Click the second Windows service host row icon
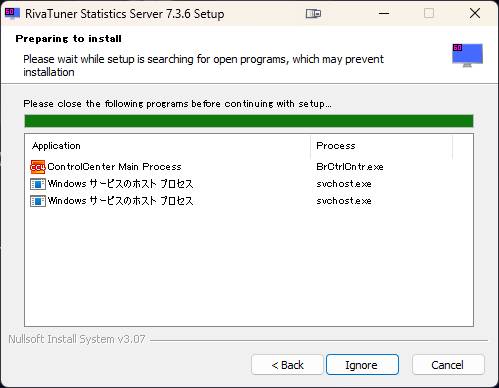The image size is (499, 388). (x=38, y=201)
